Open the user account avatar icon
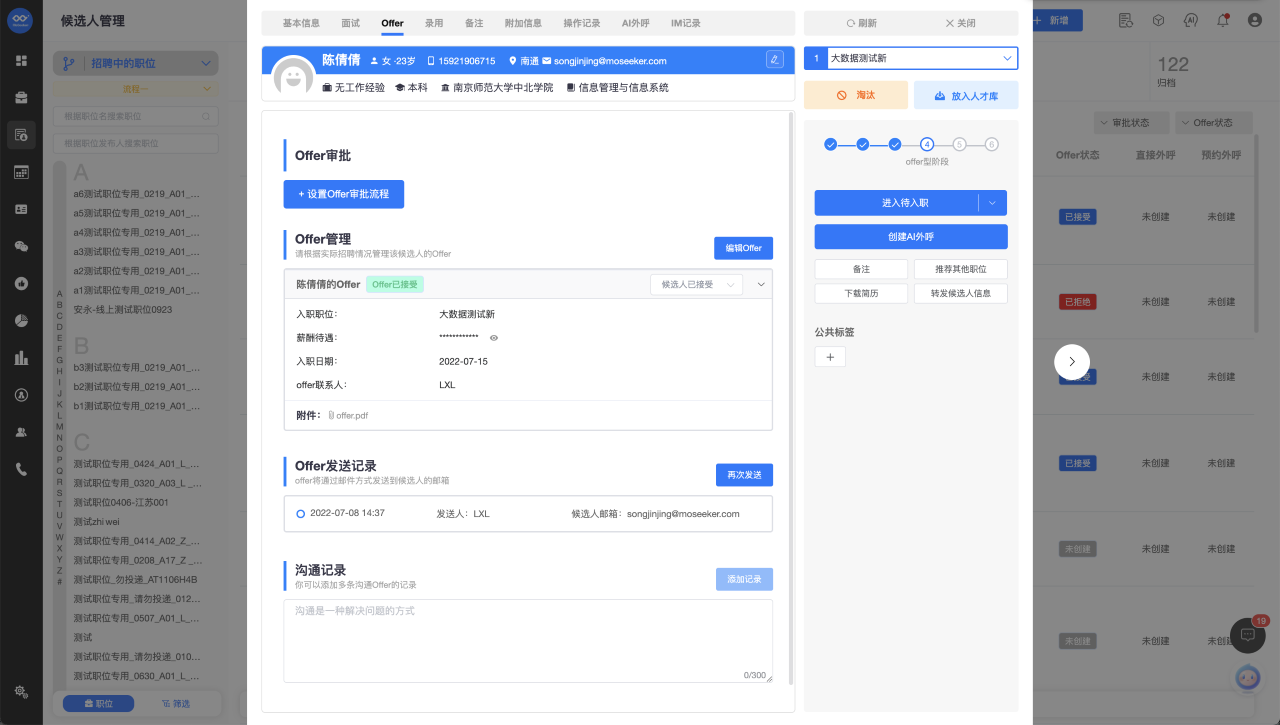This screenshot has height=725, width=1280. click(x=1254, y=20)
